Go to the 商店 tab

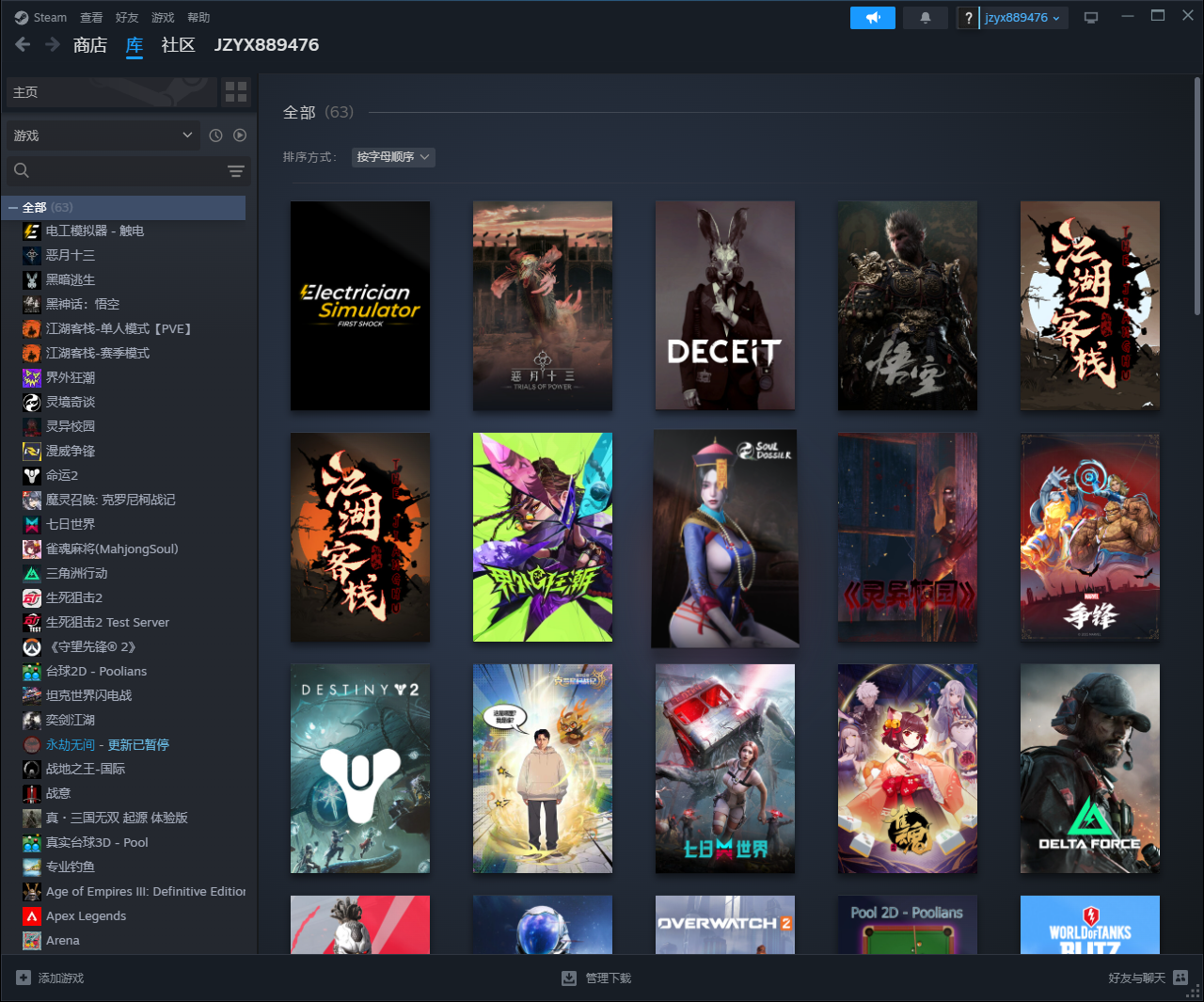90,44
